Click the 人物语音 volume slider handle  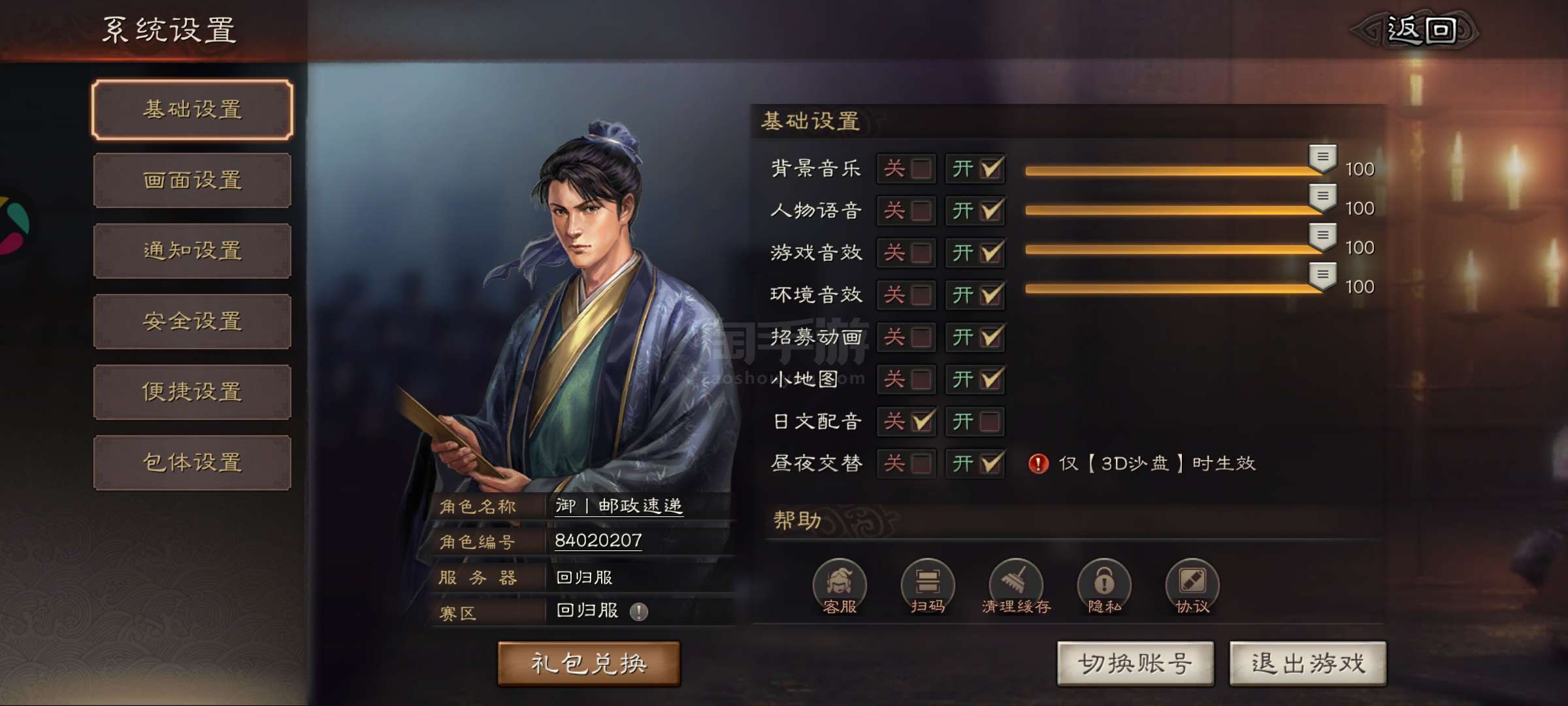1322,198
